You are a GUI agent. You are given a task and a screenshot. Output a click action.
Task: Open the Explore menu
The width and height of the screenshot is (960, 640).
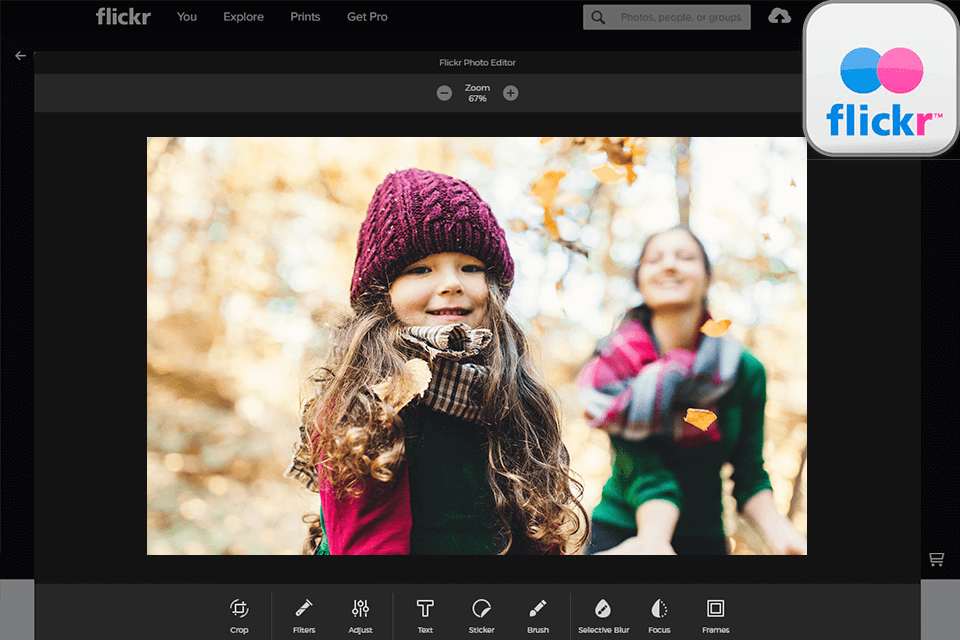(x=244, y=17)
